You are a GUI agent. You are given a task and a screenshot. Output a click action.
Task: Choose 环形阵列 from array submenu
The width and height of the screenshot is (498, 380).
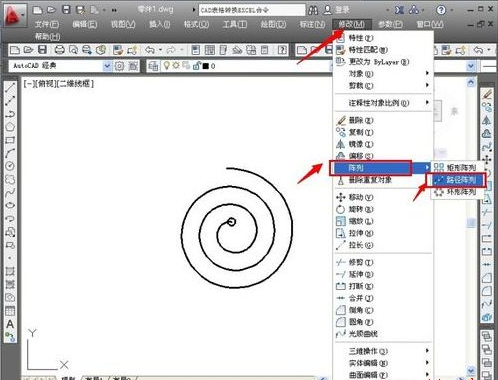click(457, 192)
